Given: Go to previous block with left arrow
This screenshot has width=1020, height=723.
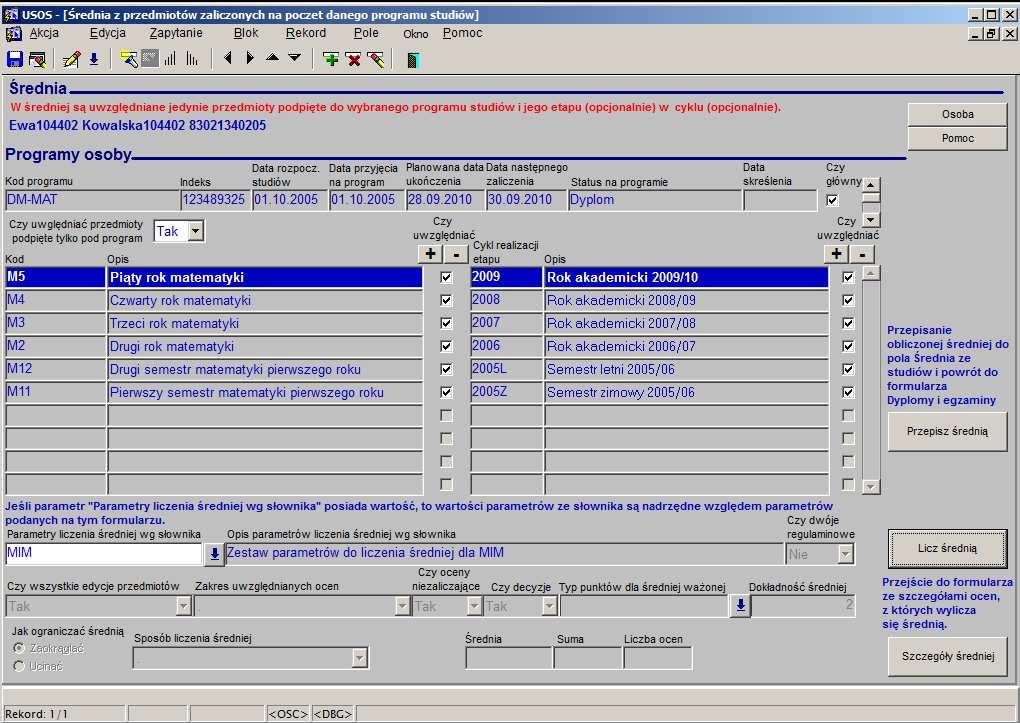Looking at the screenshot, I should [228, 58].
